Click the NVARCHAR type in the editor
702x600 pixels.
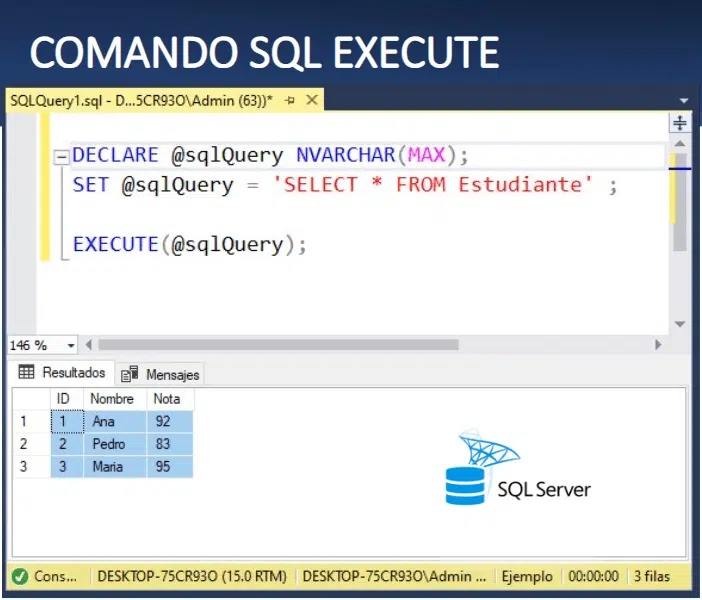[x=346, y=155]
